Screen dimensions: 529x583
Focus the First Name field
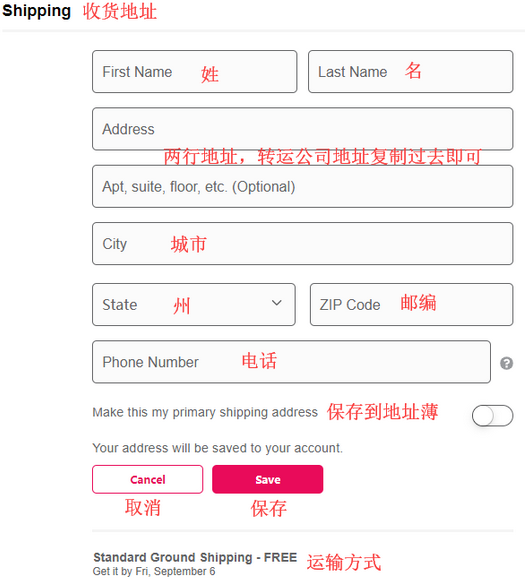point(195,71)
